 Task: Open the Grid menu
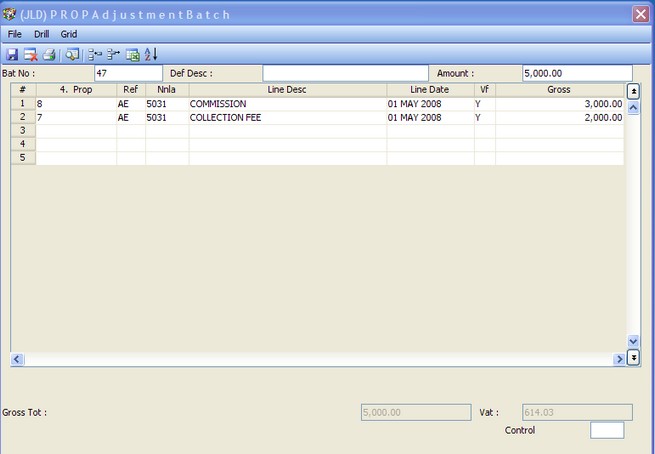(68, 34)
